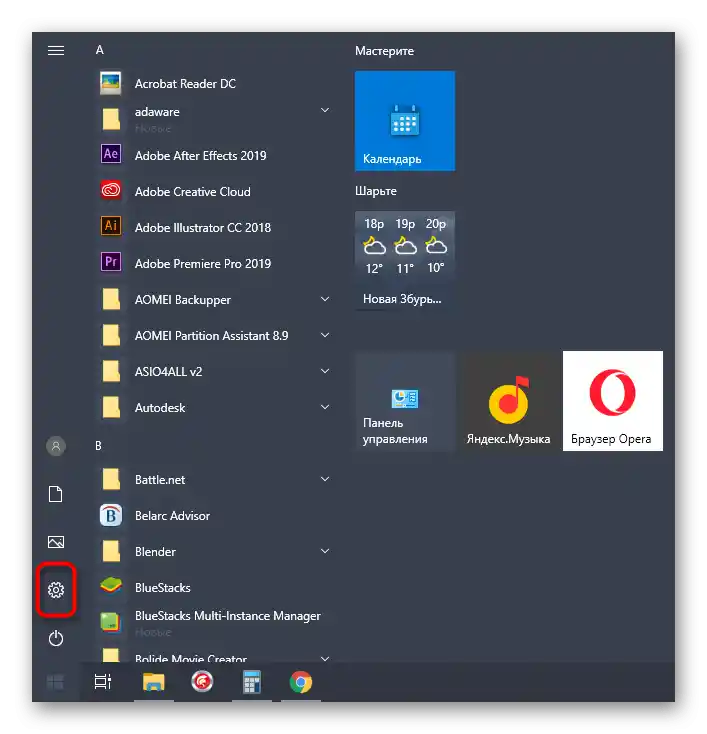Open Pictures from the Start sidebar
The width and height of the screenshot is (707, 734).
pos(56,542)
